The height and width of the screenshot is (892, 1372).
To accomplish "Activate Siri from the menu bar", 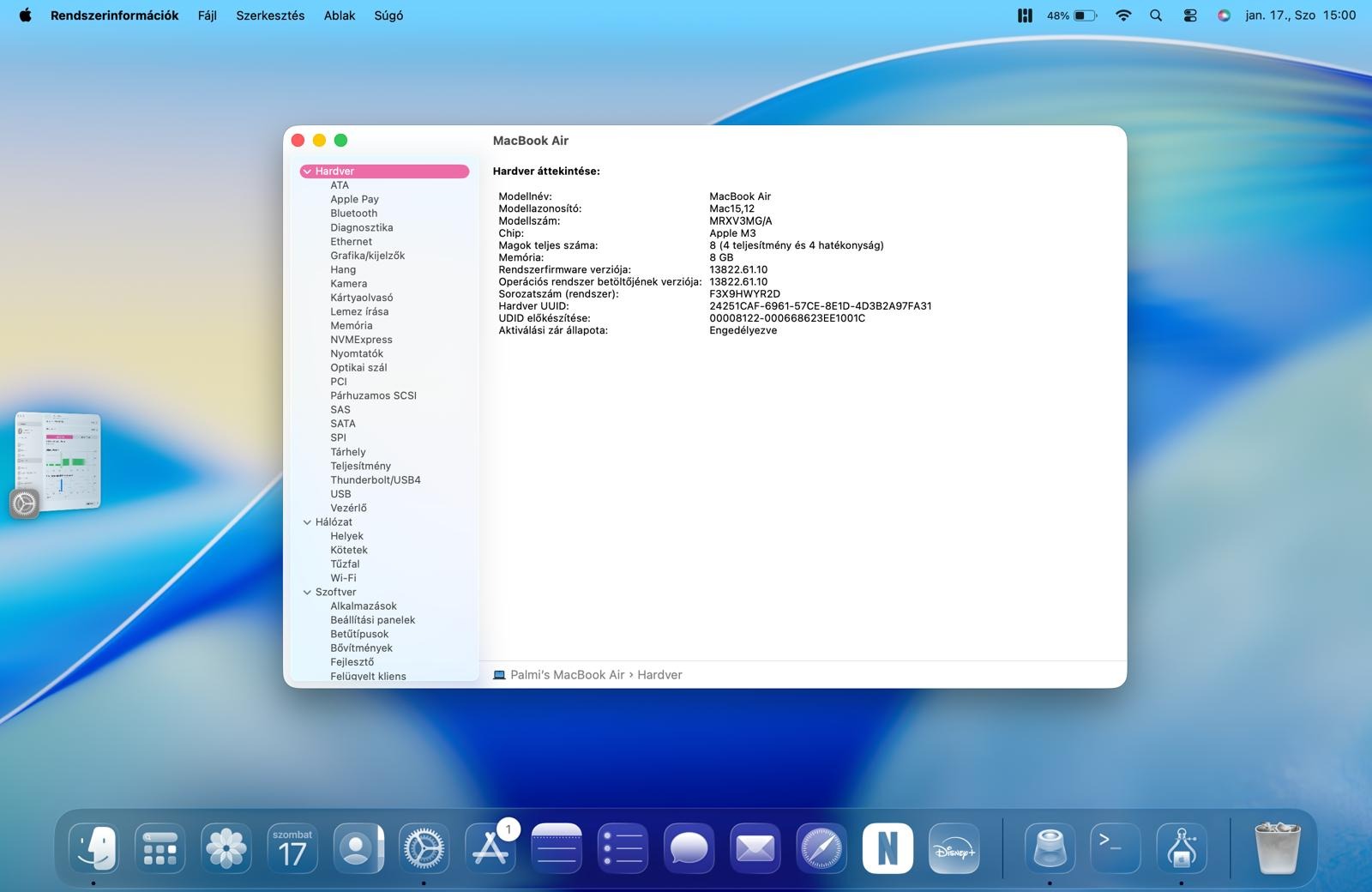I will click(x=1224, y=15).
